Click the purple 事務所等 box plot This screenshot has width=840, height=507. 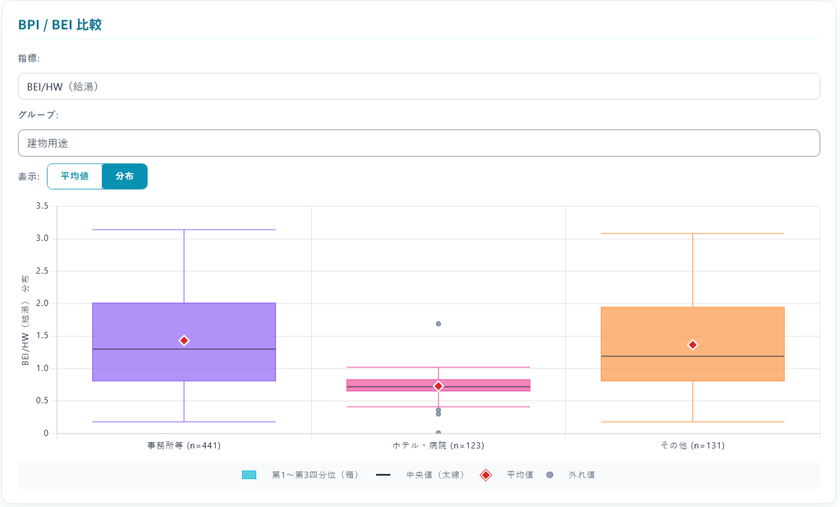pyautogui.click(x=184, y=342)
